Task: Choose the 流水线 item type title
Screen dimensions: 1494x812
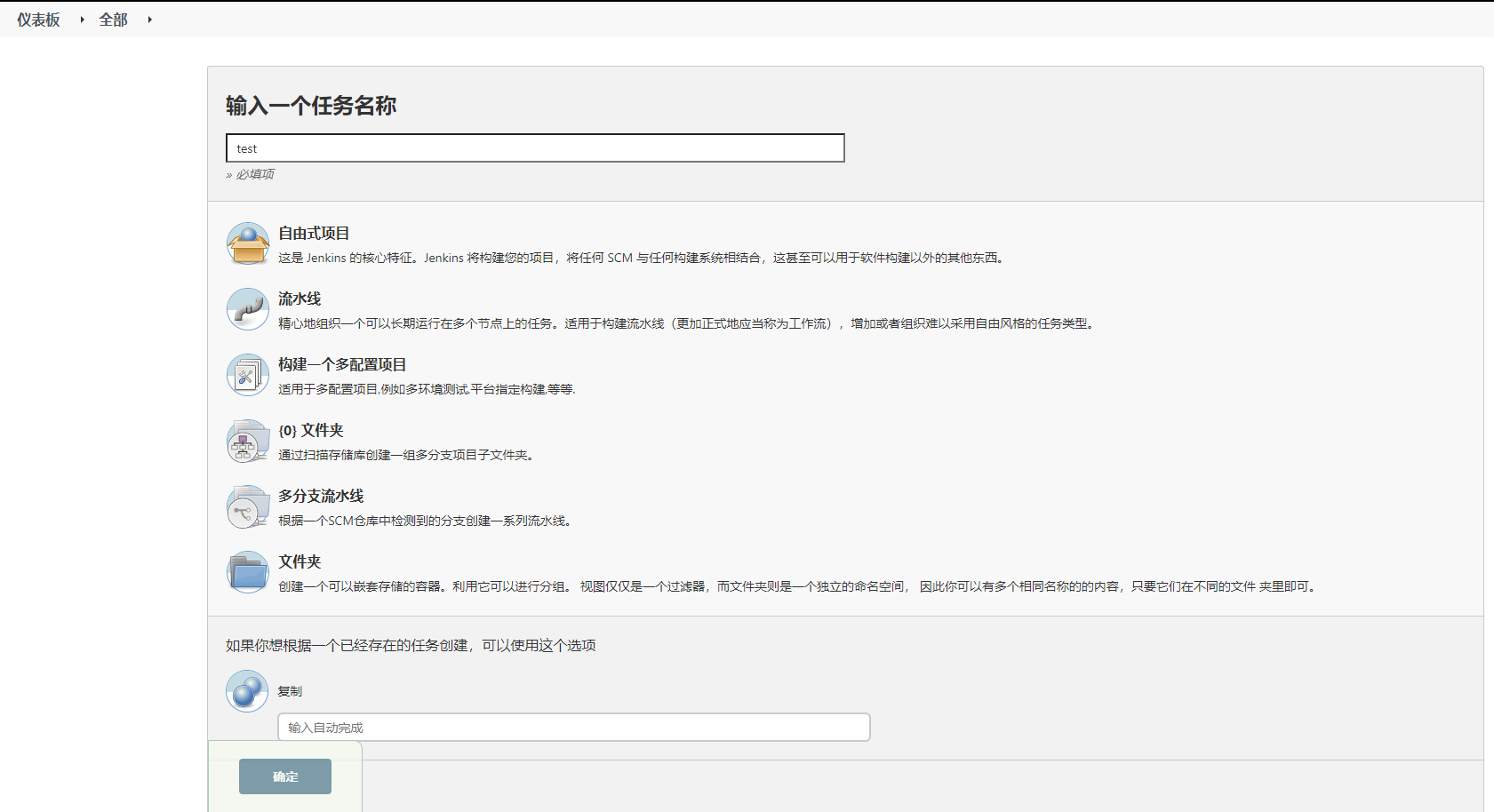Action: tap(300, 299)
